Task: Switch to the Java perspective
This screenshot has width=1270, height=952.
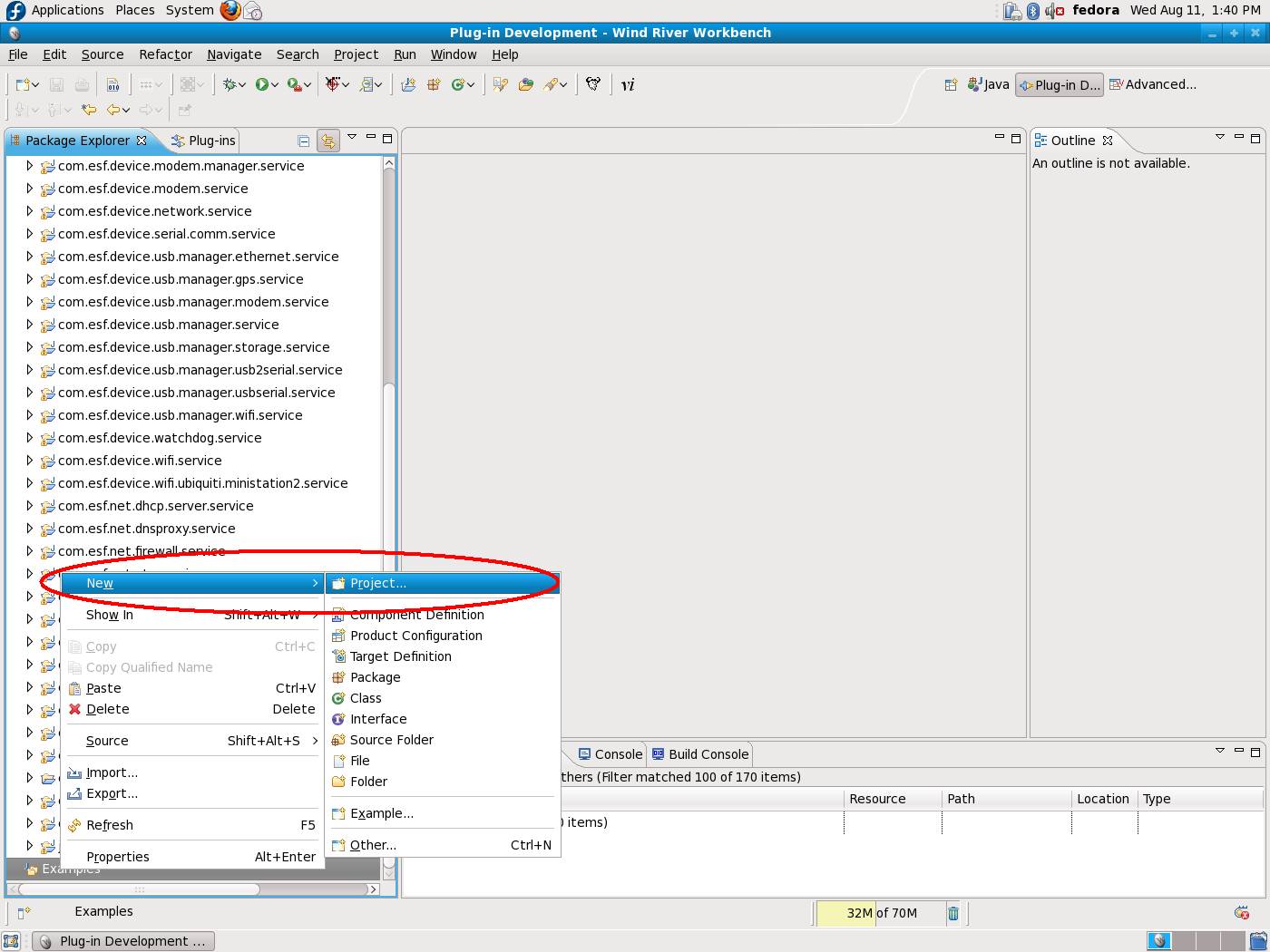Action: [x=989, y=84]
